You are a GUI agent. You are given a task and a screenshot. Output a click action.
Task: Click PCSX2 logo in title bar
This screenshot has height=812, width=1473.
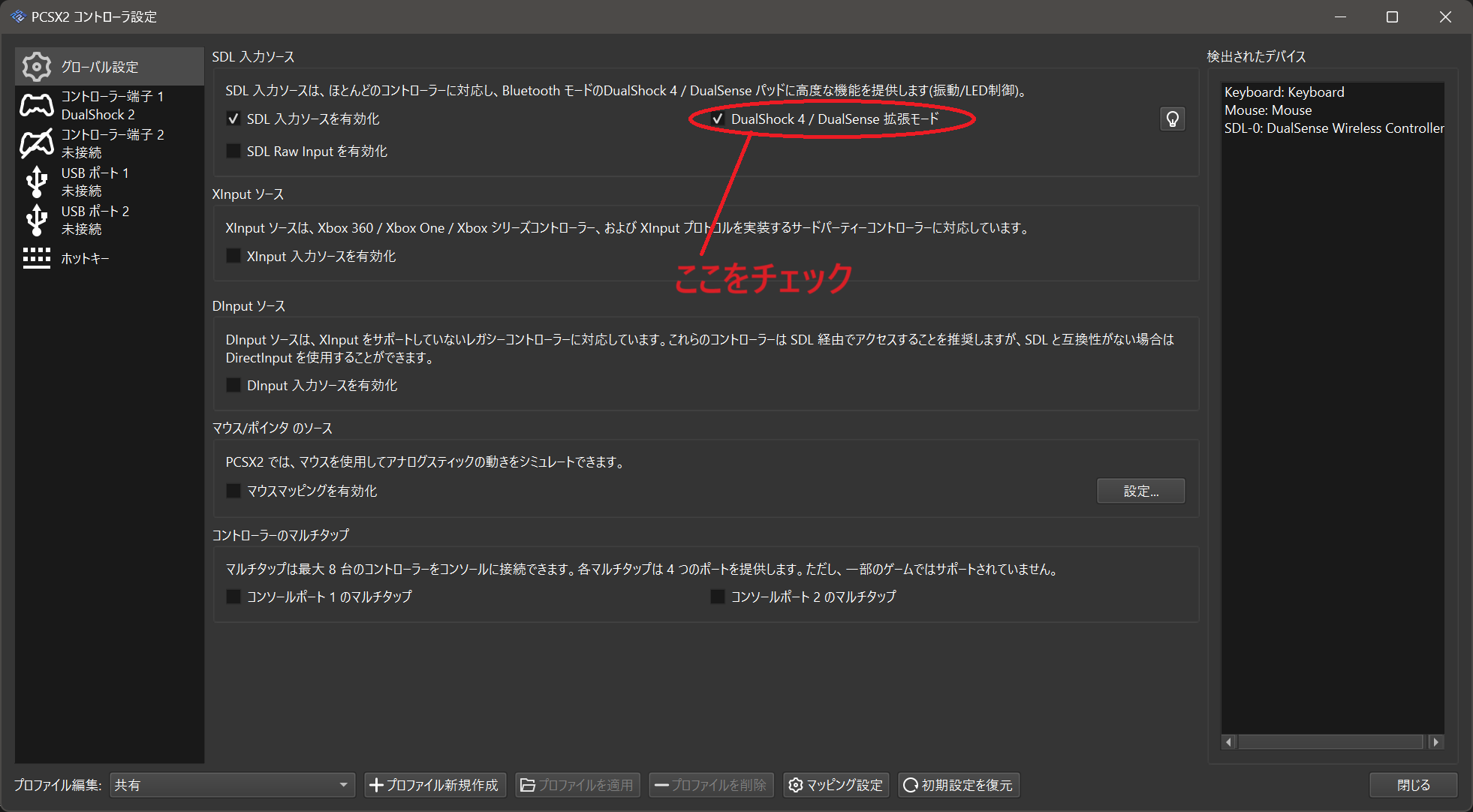(18, 17)
